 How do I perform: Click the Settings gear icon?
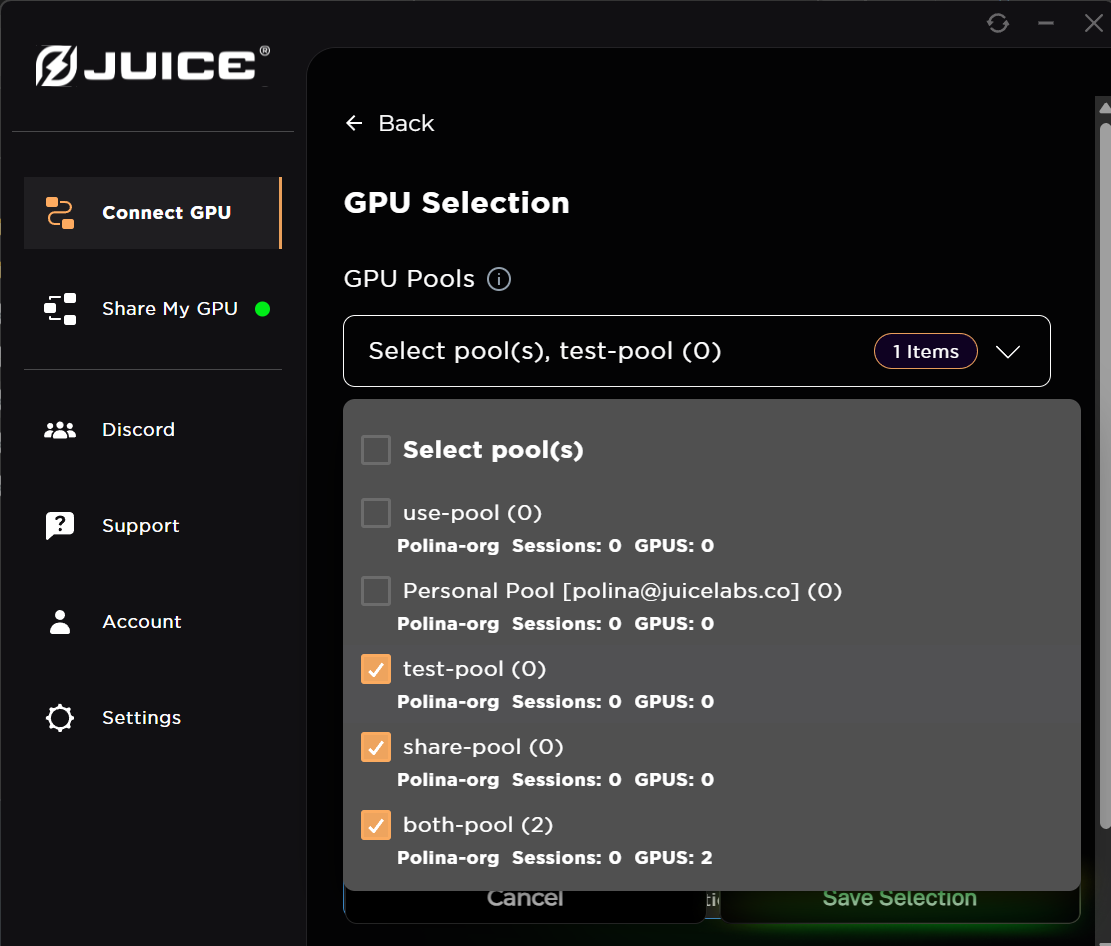[x=60, y=718]
